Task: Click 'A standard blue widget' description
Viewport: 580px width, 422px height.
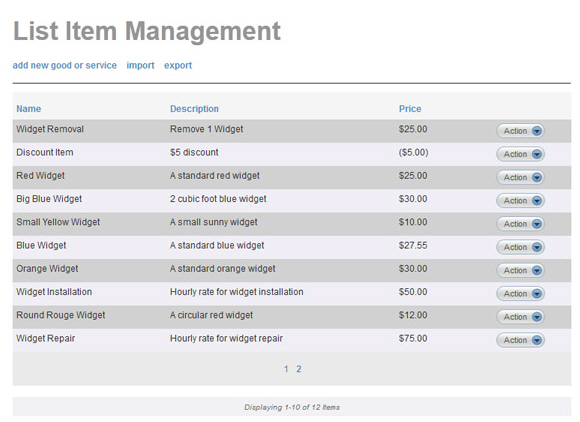Action: (217, 246)
